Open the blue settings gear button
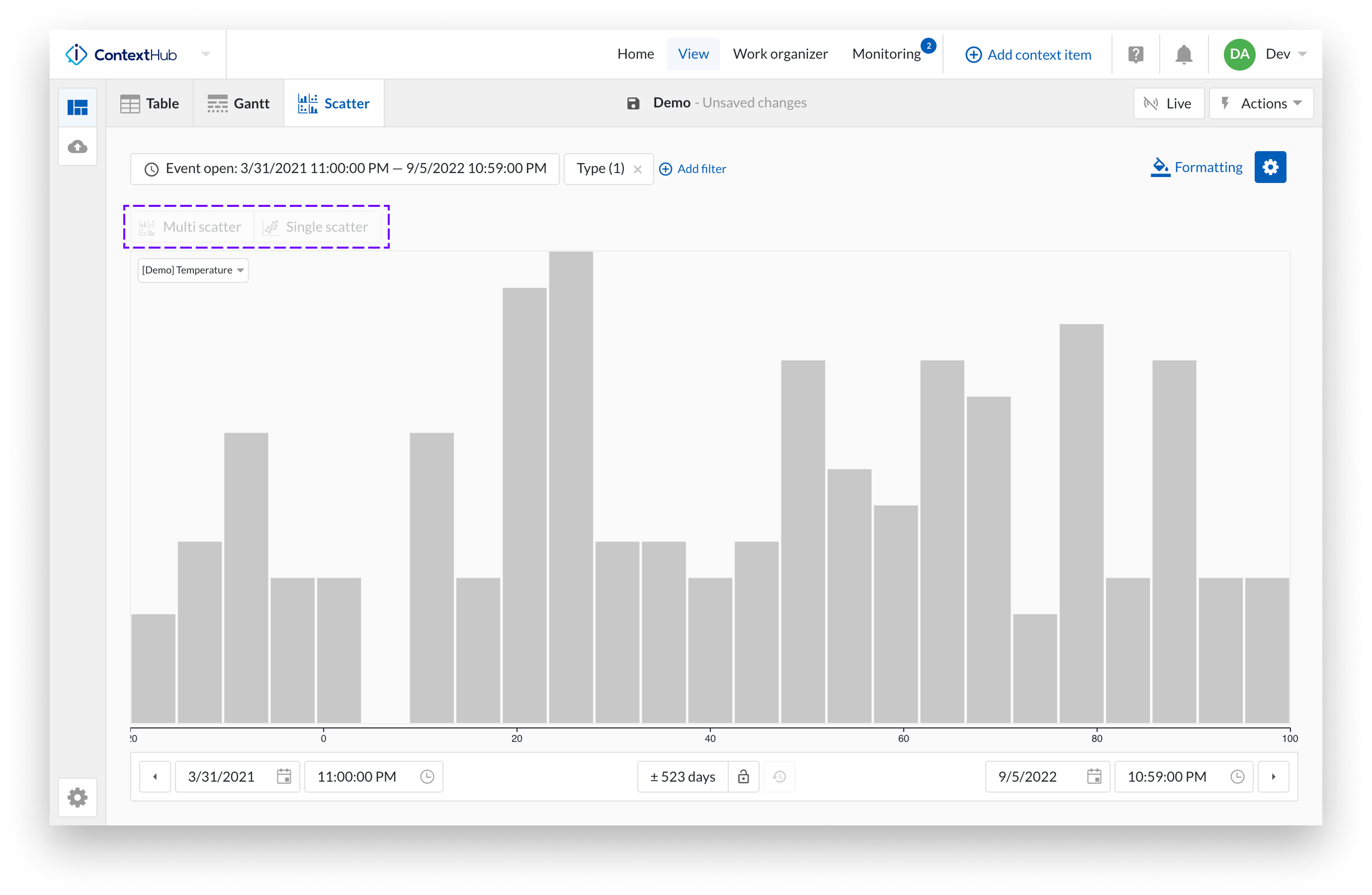The image size is (1372, 895). pyautogui.click(x=1270, y=167)
